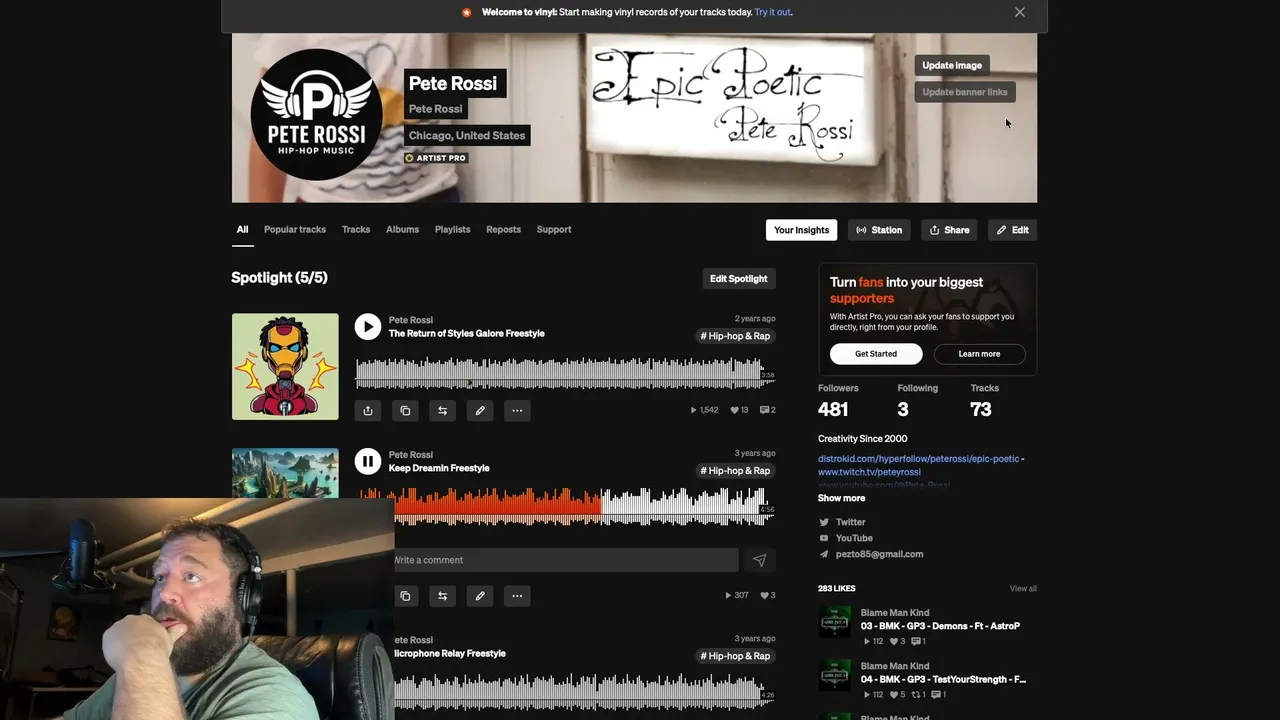
Task: Open the Iron Man artwork of Return of Styles
Action: (x=285, y=367)
